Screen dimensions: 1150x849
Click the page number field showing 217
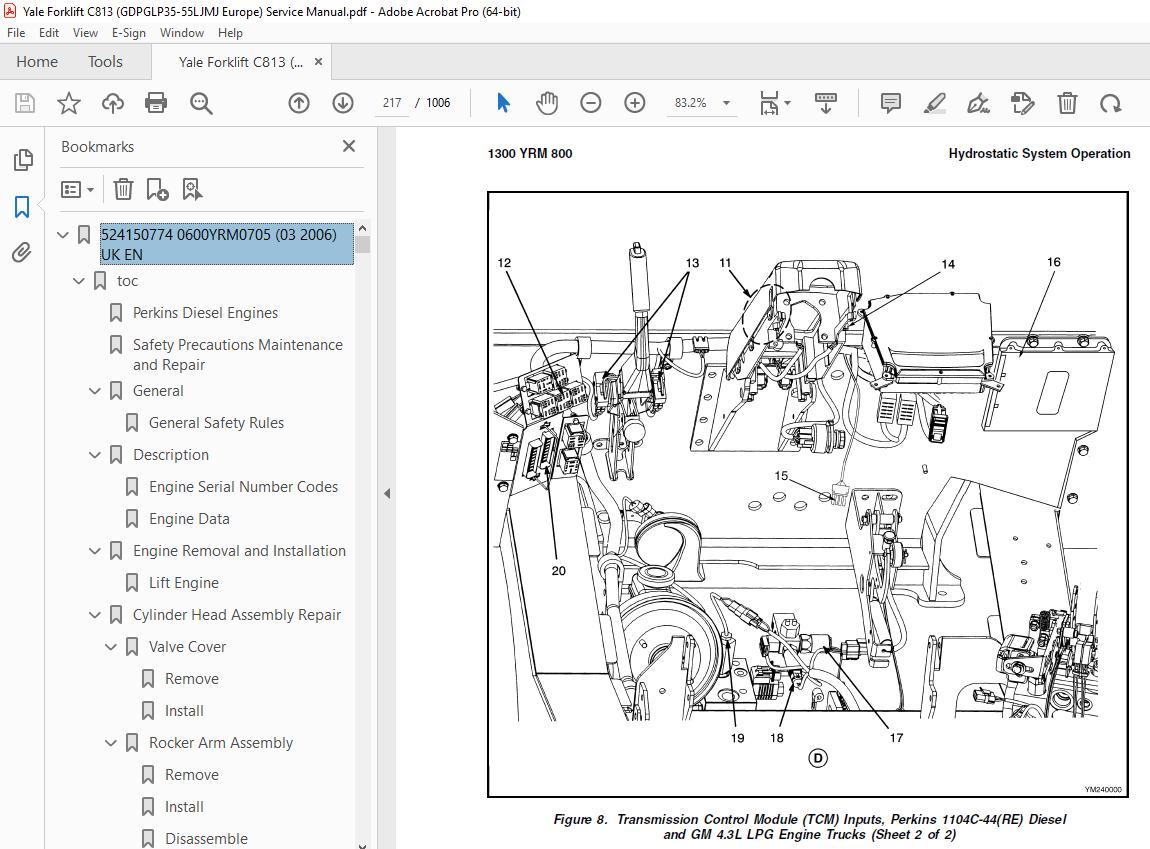pyautogui.click(x=392, y=103)
